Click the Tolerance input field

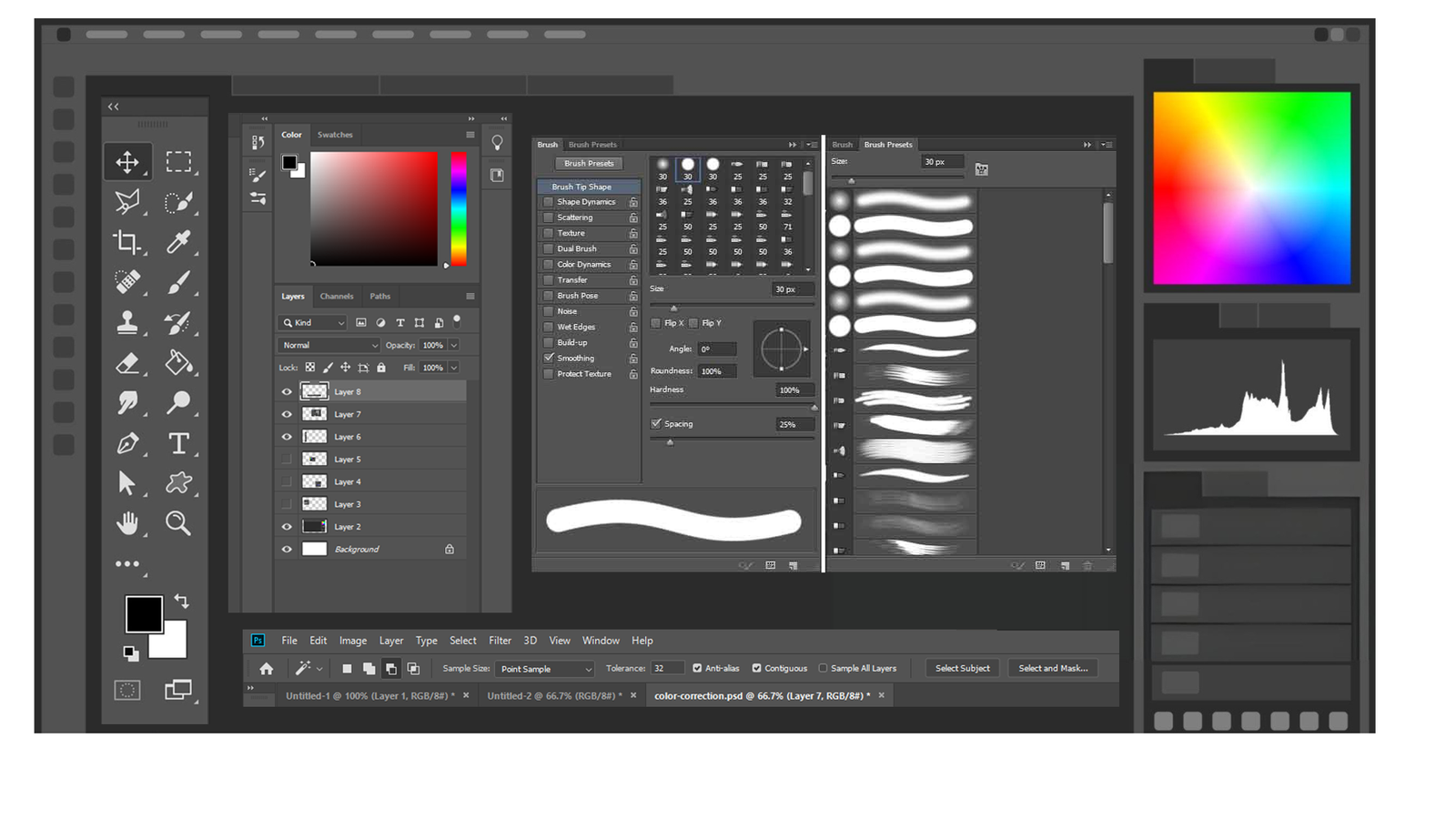[x=668, y=668]
